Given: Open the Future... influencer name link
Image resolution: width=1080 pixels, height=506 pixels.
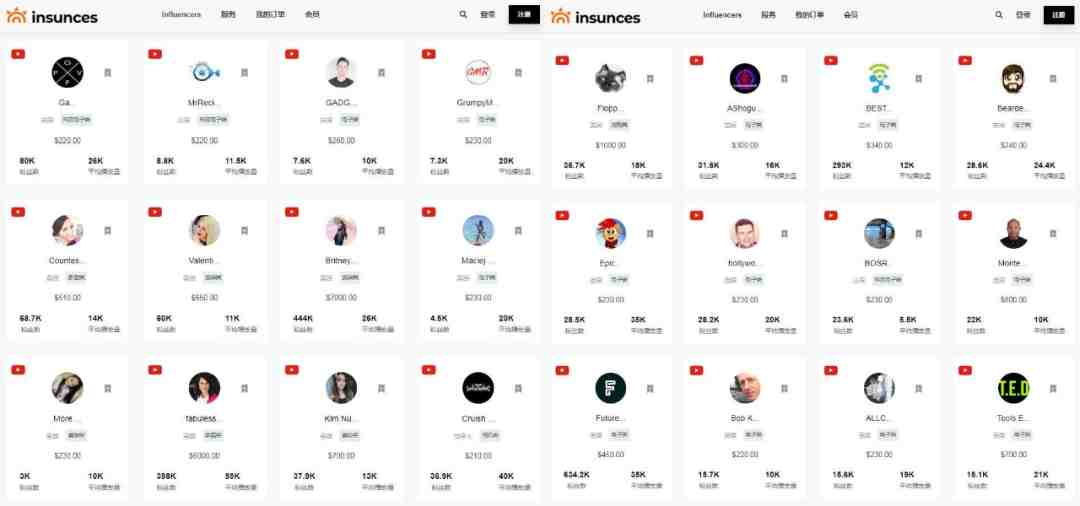Looking at the screenshot, I should [x=610, y=418].
